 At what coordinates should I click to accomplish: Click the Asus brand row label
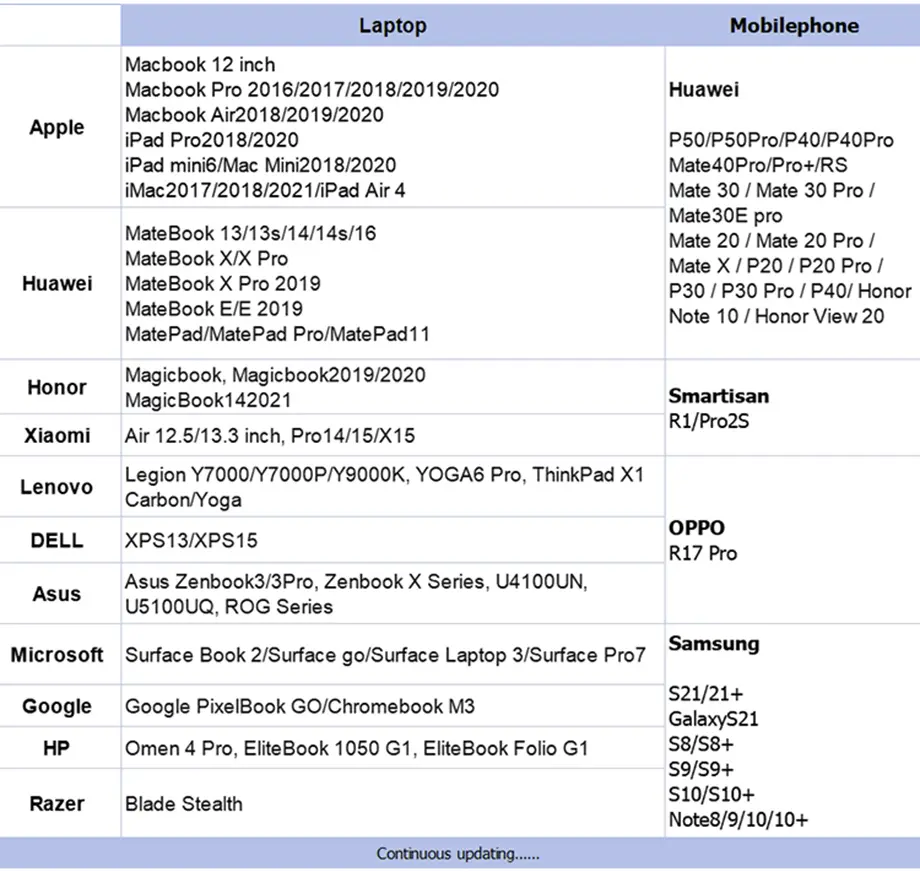(x=57, y=594)
